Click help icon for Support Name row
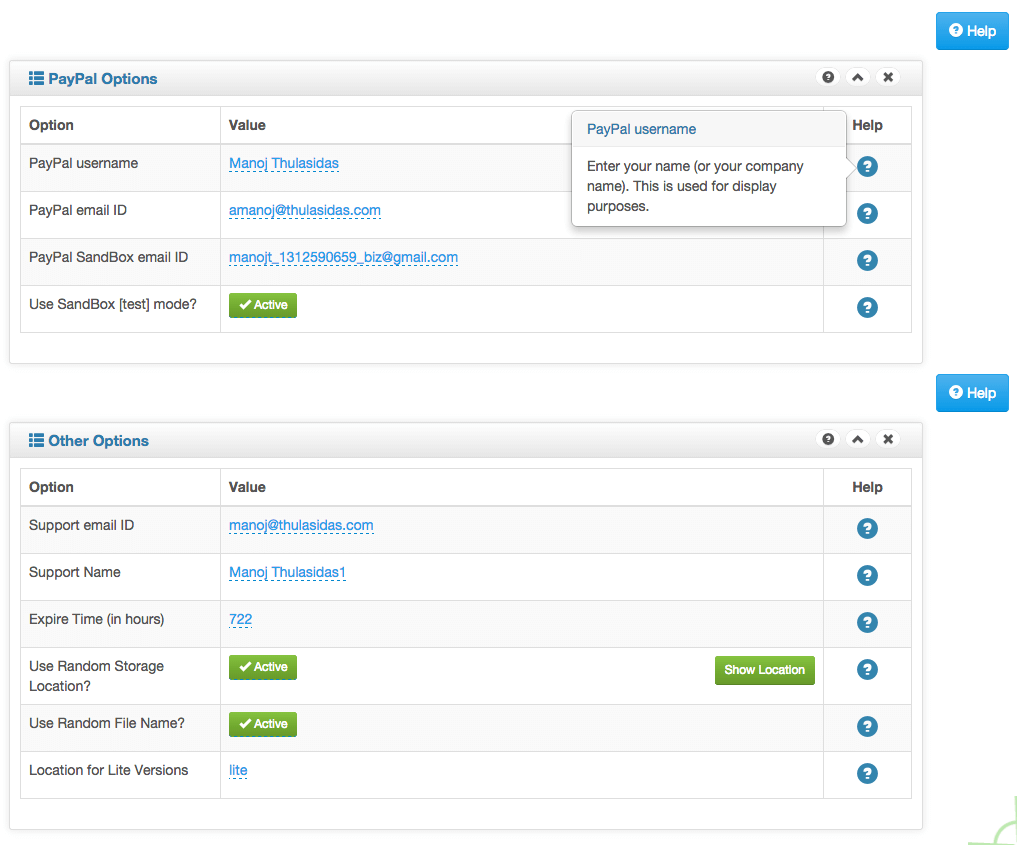 (867, 575)
